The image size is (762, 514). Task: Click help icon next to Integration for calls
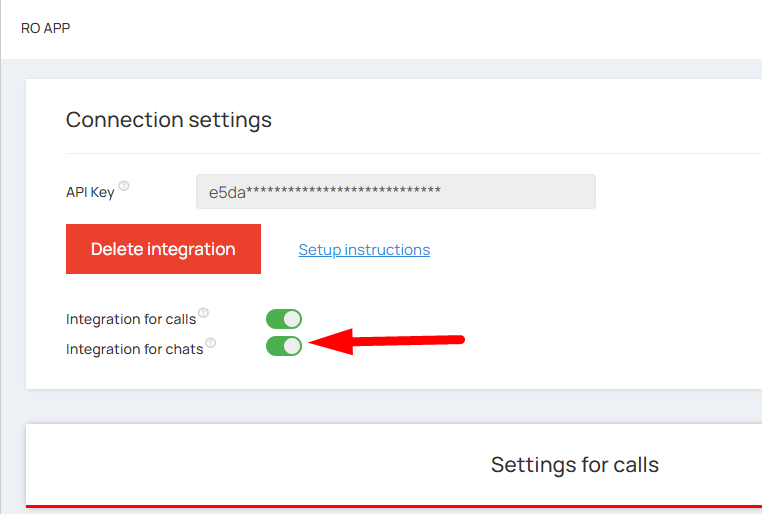tap(203, 313)
